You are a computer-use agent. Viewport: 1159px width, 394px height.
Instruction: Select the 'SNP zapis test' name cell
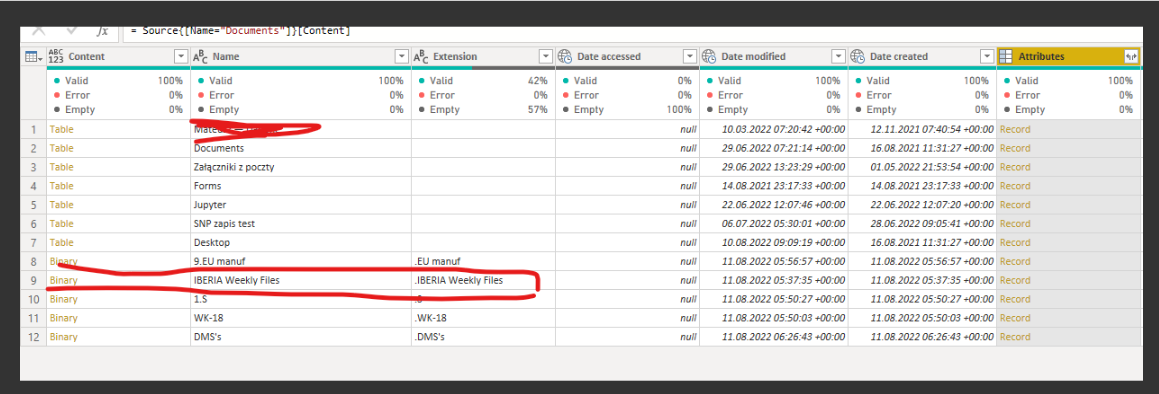tap(300, 223)
